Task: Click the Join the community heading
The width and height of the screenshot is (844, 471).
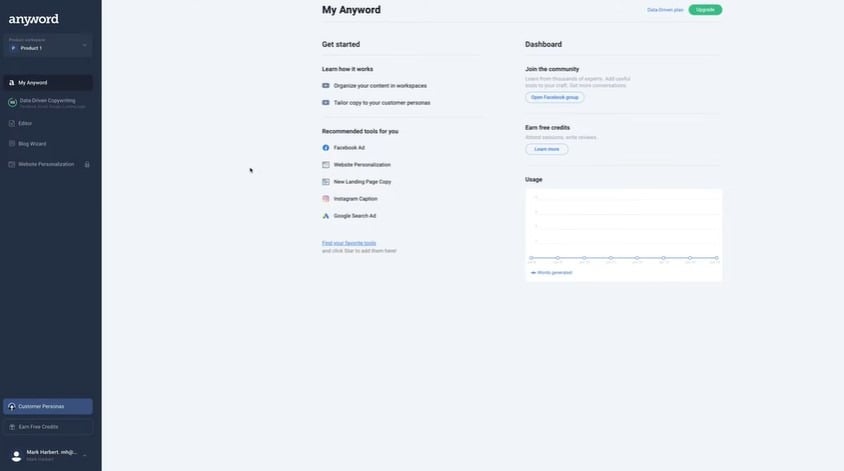Action: pos(552,69)
